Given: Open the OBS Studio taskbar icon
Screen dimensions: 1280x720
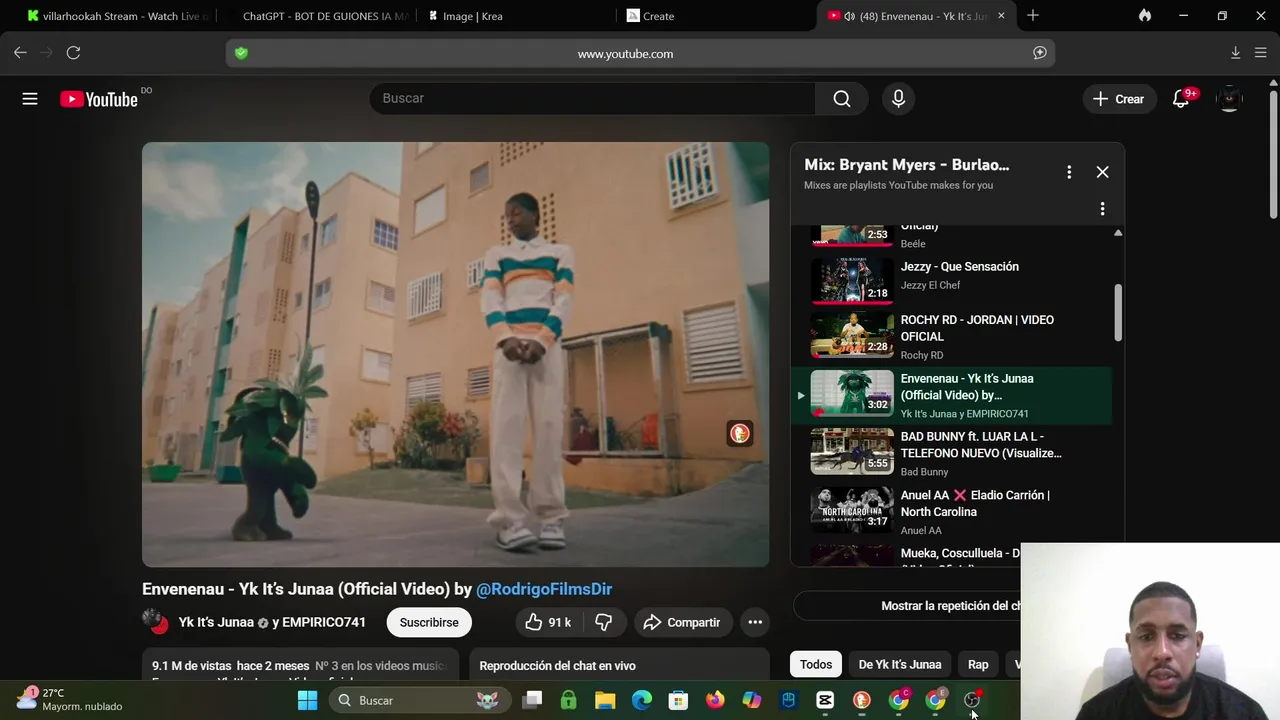Looking at the screenshot, I should click(972, 700).
